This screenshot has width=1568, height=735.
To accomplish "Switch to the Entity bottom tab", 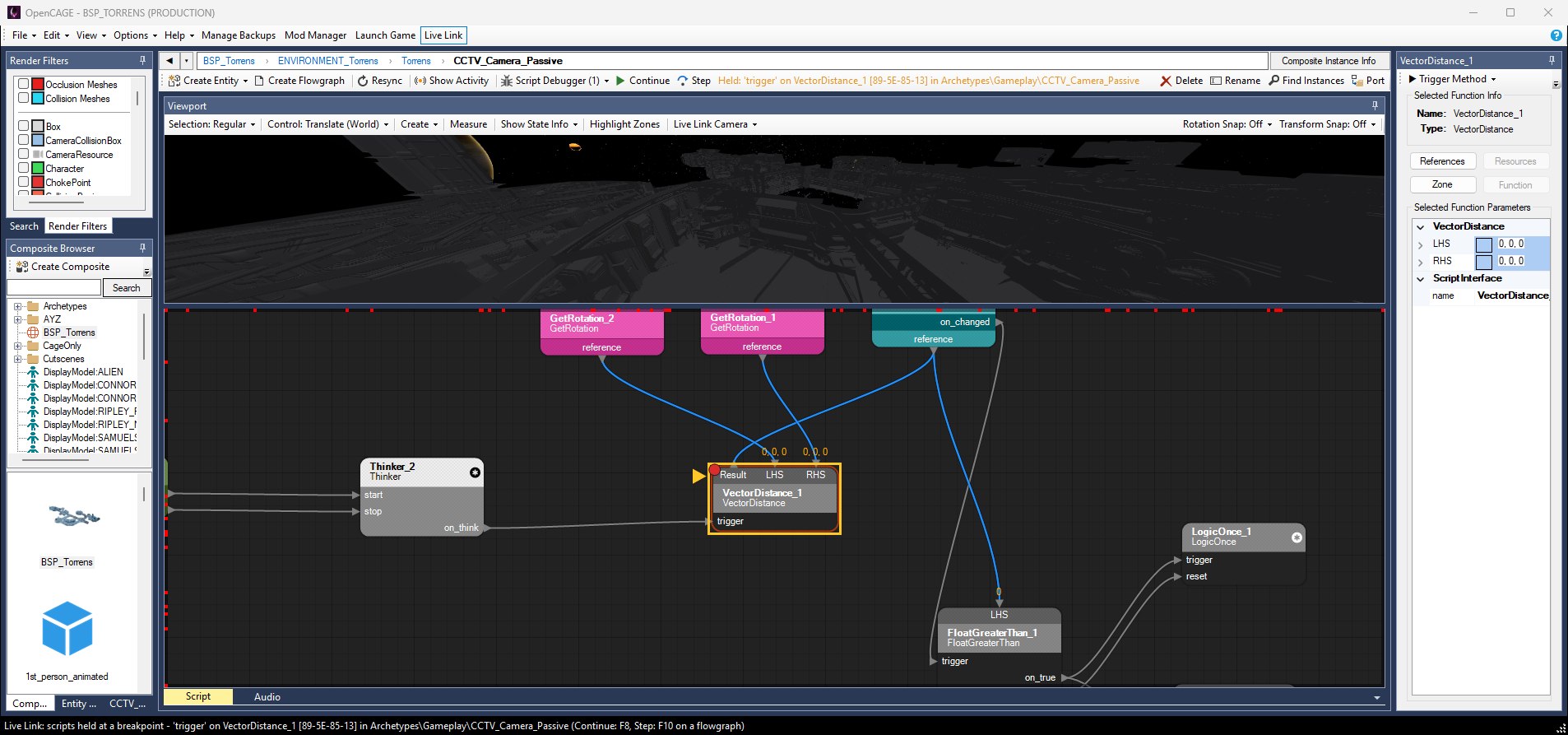I will 79,704.
